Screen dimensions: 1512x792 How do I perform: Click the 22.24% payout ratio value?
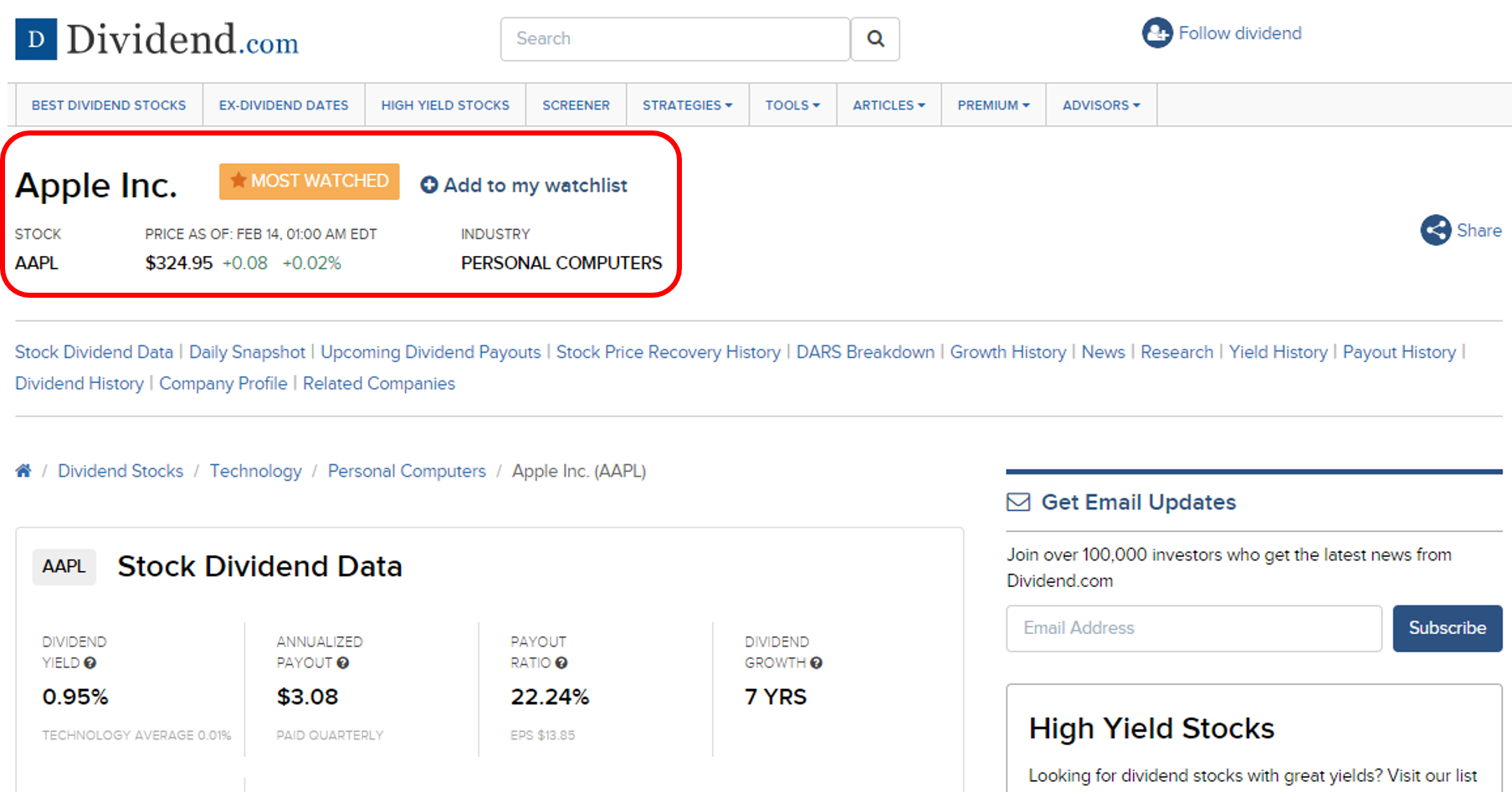[551, 697]
